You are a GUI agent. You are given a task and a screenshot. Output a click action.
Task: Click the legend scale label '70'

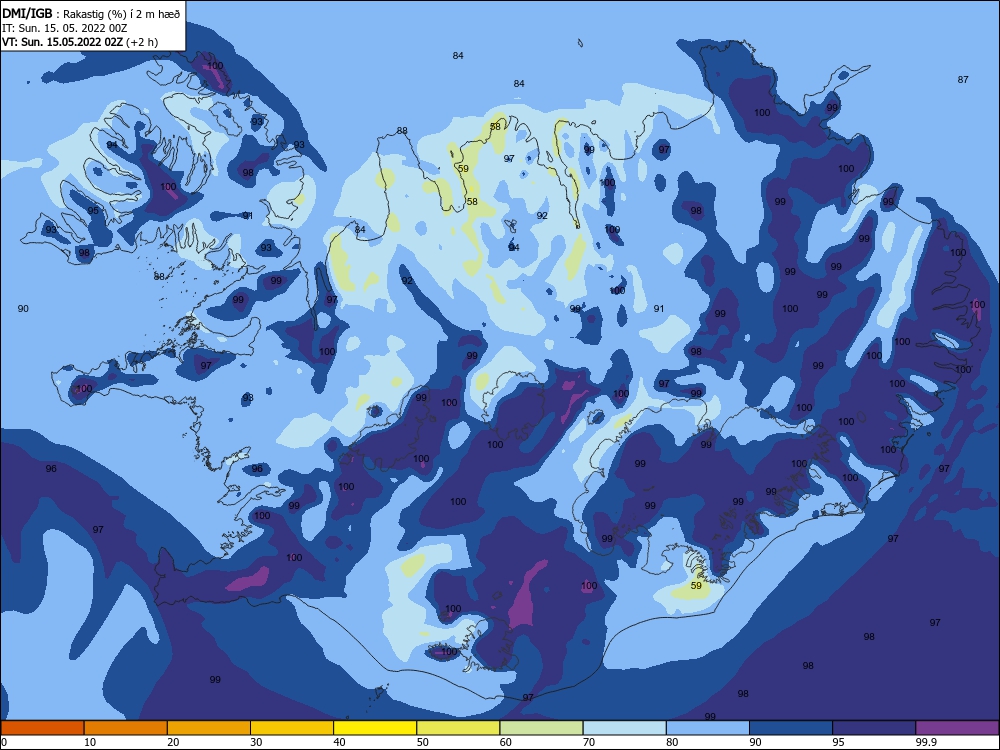coord(589,742)
